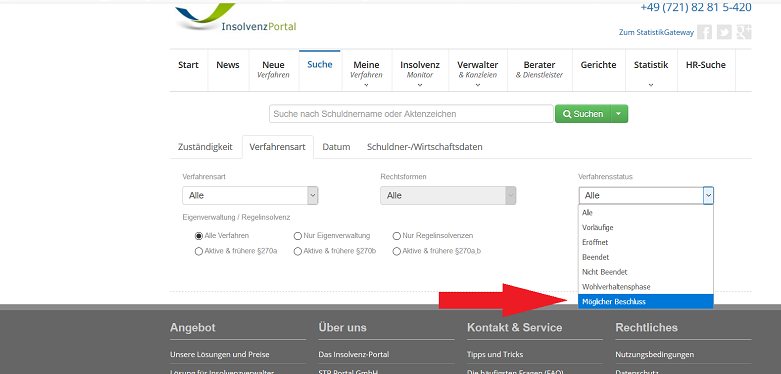Image resolution: width=781 pixels, height=374 pixels.
Task: Open the Tipps und Tricks link
Action: pyautogui.click(x=495, y=355)
